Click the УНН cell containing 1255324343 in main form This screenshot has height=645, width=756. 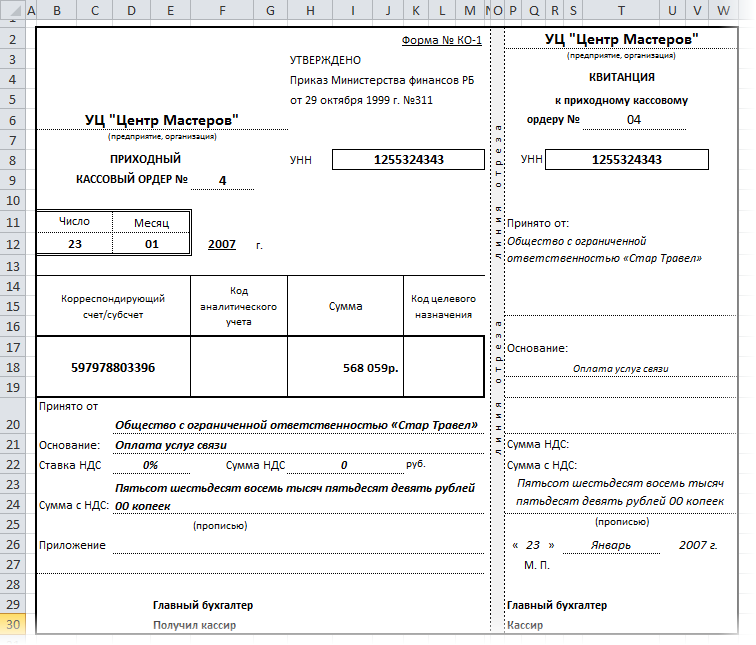pyautogui.click(x=408, y=160)
